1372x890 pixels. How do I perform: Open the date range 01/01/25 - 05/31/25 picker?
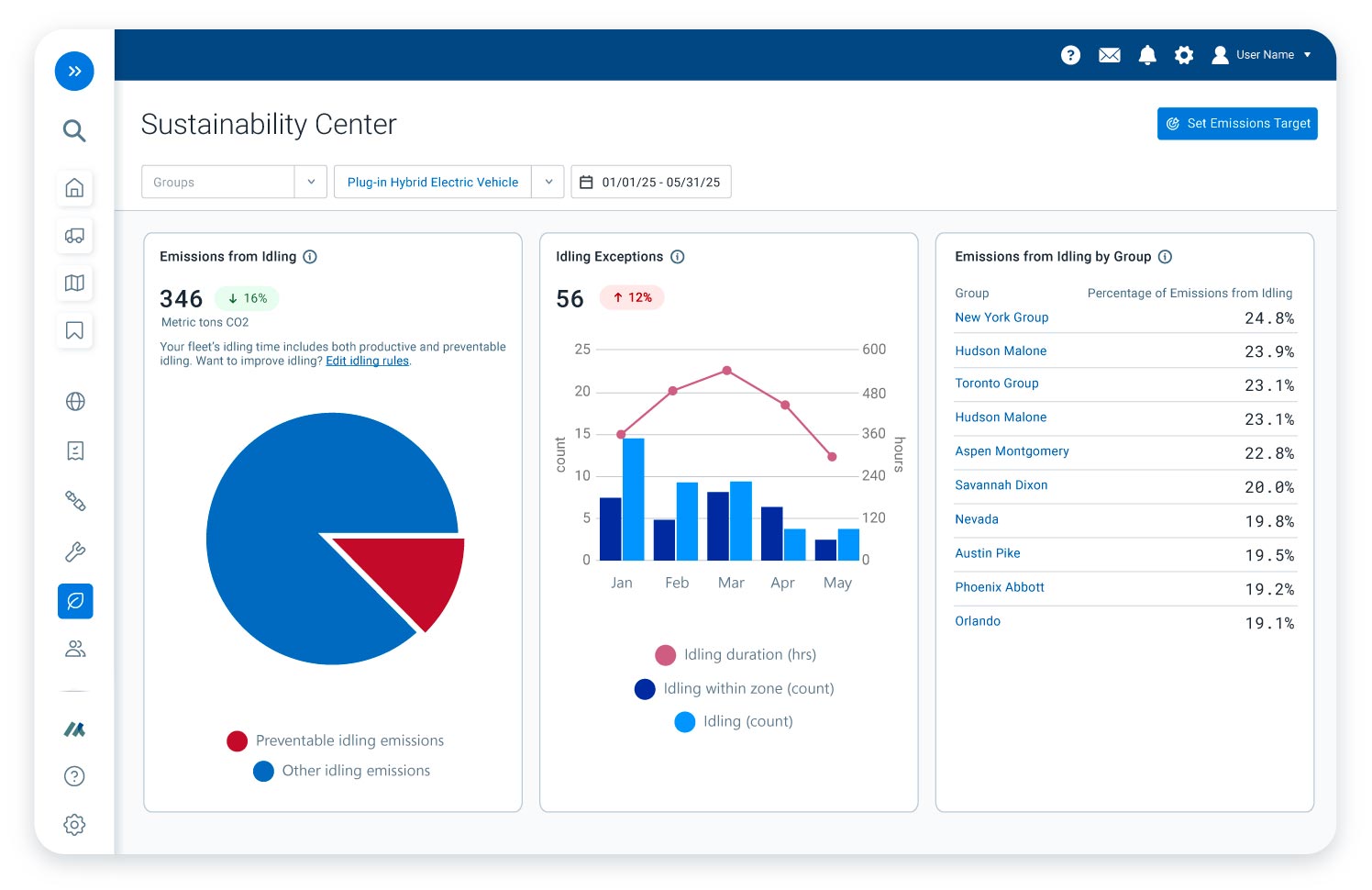[x=651, y=182]
